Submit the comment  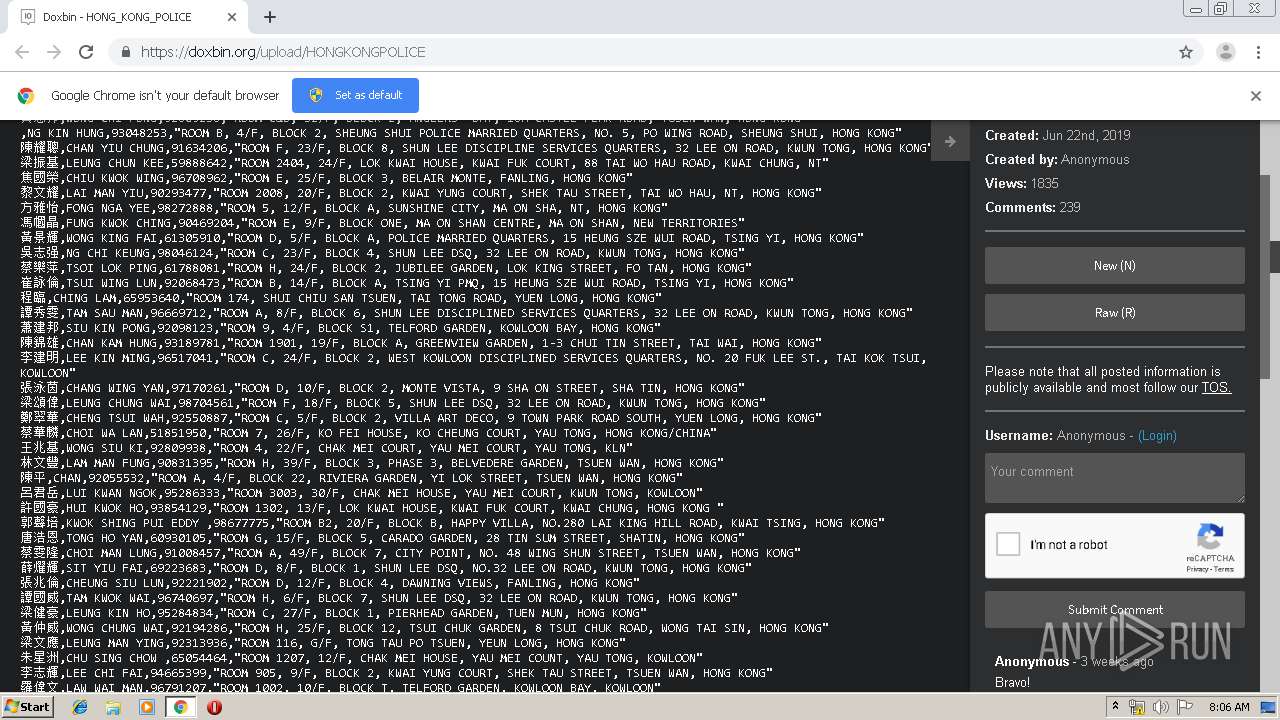pos(1114,610)
